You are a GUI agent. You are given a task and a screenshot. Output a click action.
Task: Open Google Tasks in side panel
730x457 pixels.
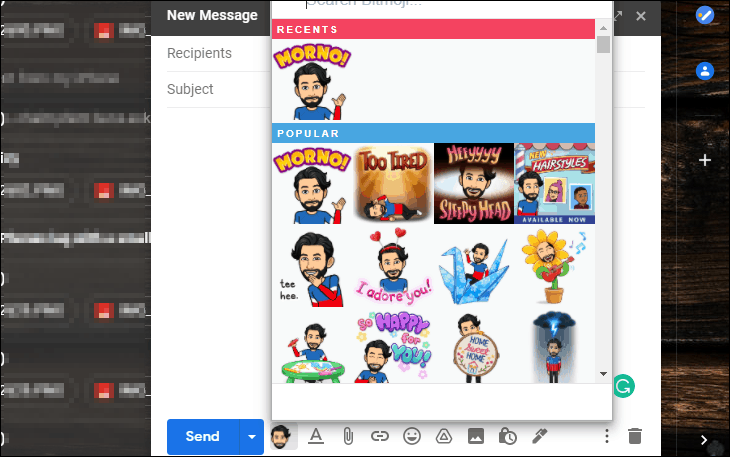[705, 15]
